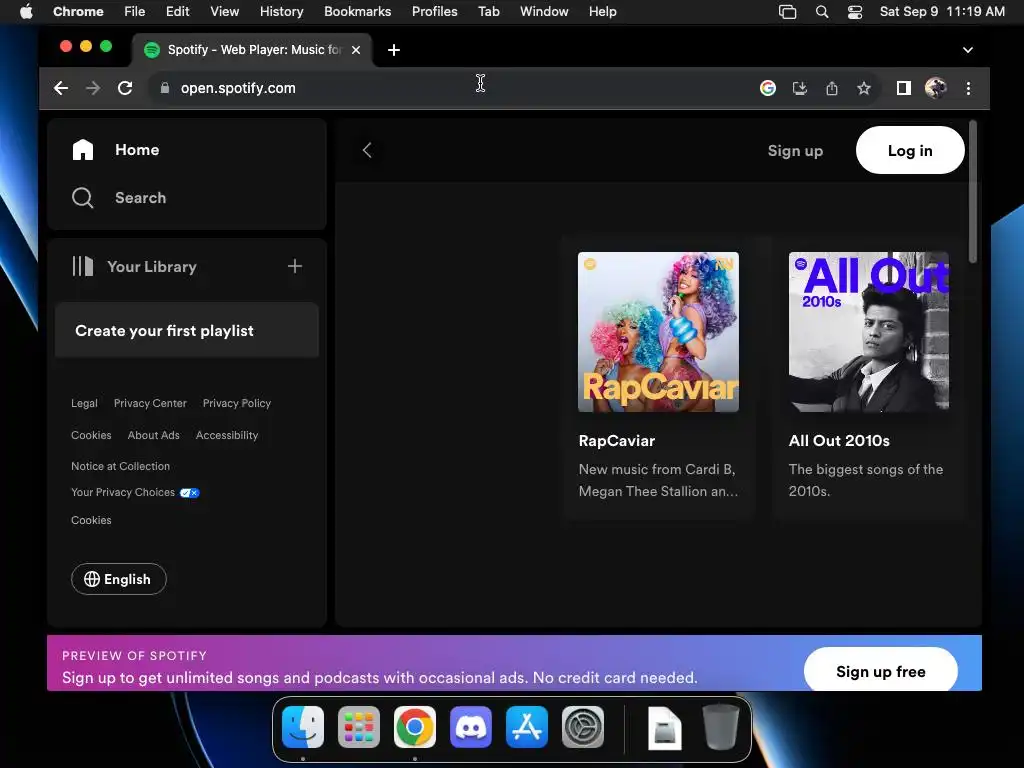
Task: Toggle Your Privacy Choices switch icon
Action: [189, 493]
